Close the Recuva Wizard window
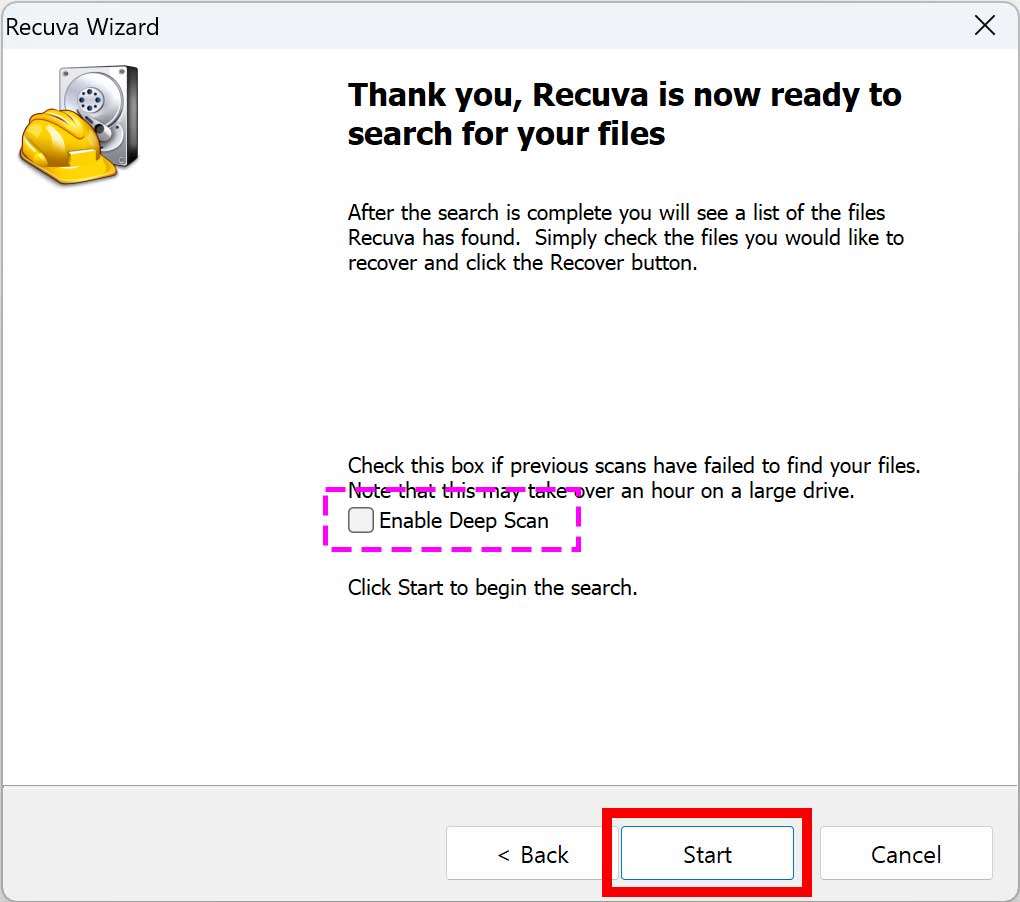The image size is (1020, 902). [985, 26]
